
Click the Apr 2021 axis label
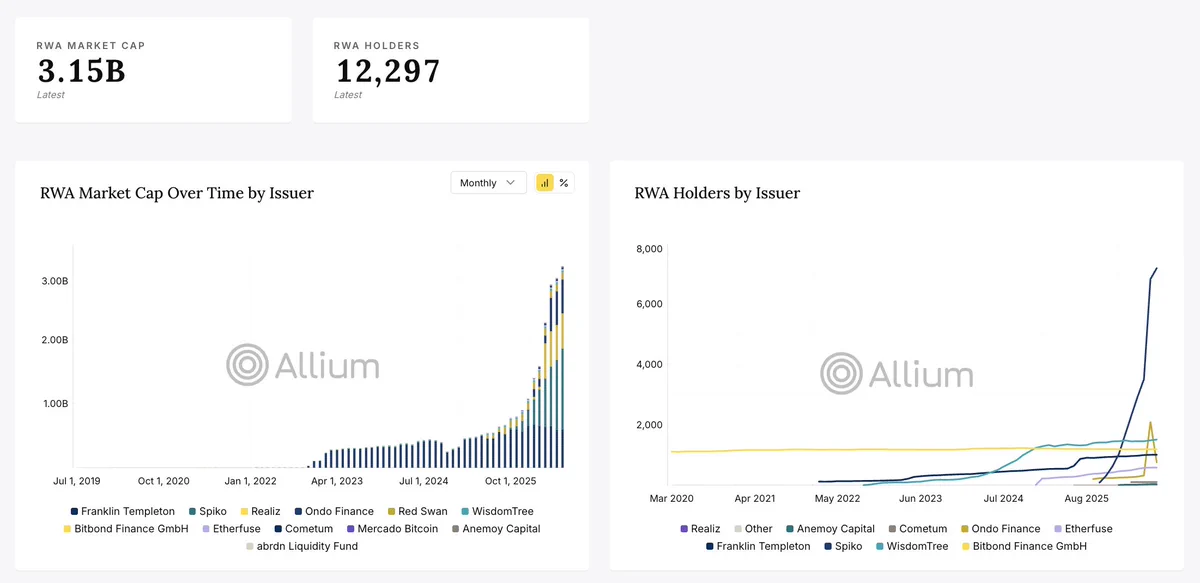[755, 498]
